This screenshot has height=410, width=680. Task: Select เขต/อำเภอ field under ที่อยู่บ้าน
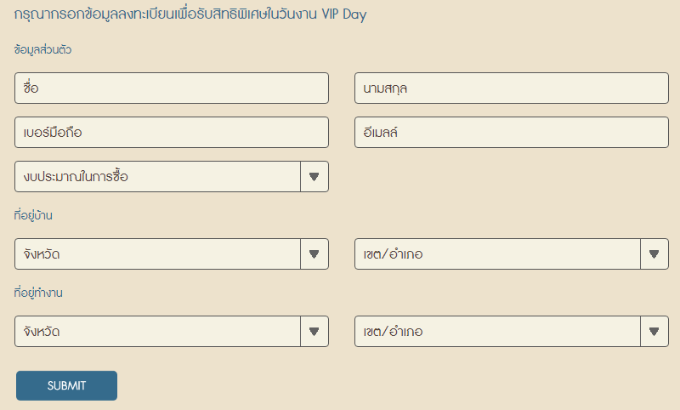pyautogui.click(x=497, y=254)
